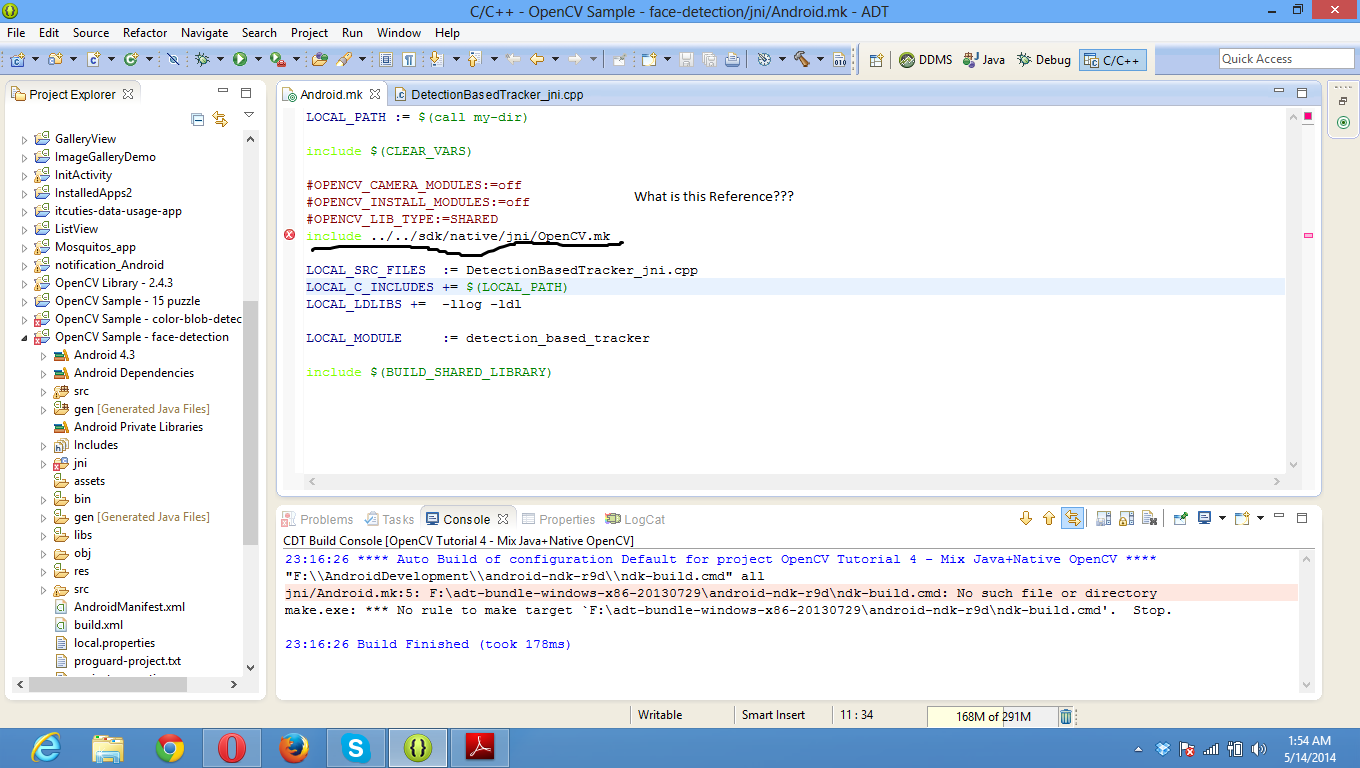Screen dimensions: 1360x768
Task: Click the Quick Access search field
Action: click(x=1286, y=59)
